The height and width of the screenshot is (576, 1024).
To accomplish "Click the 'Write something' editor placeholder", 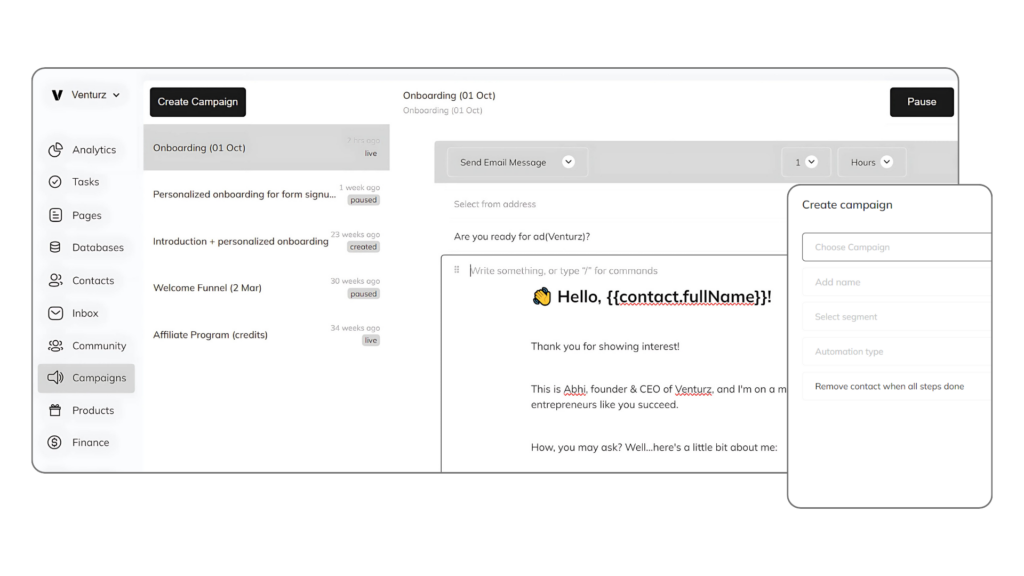I will pos(564,270).
